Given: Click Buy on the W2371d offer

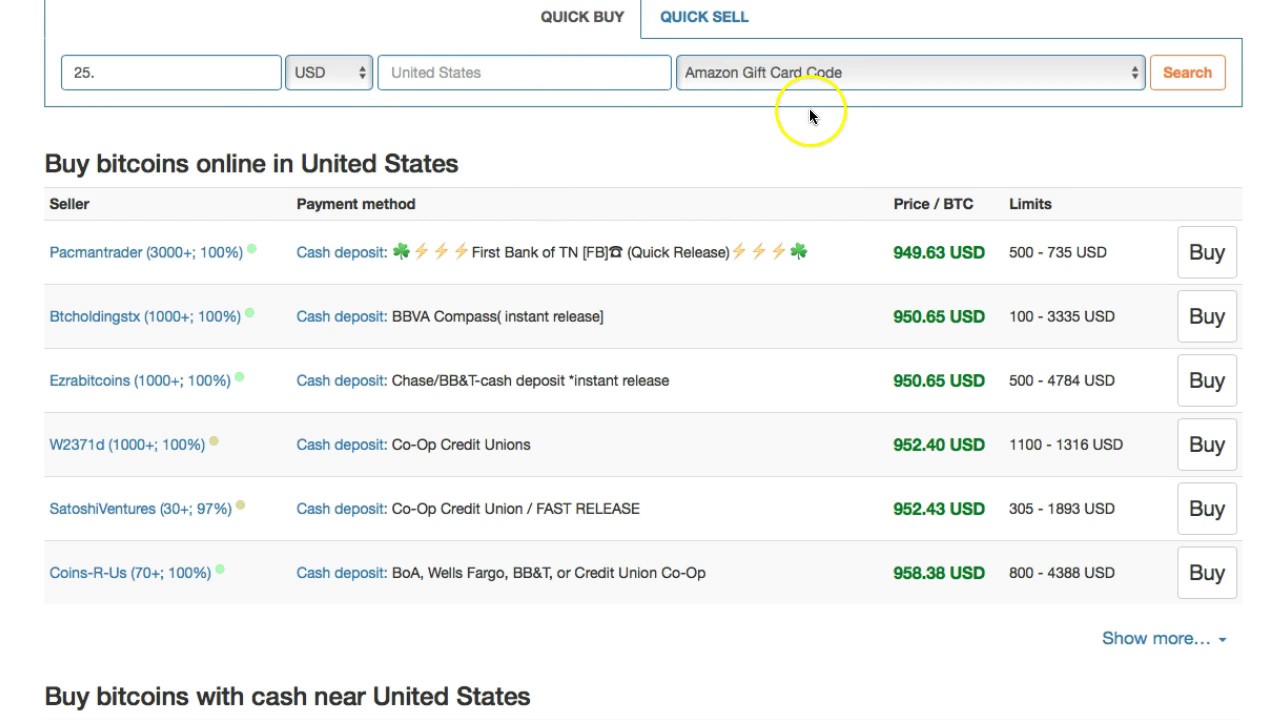Looking at the screenshot, I should tap(1206, 445).
